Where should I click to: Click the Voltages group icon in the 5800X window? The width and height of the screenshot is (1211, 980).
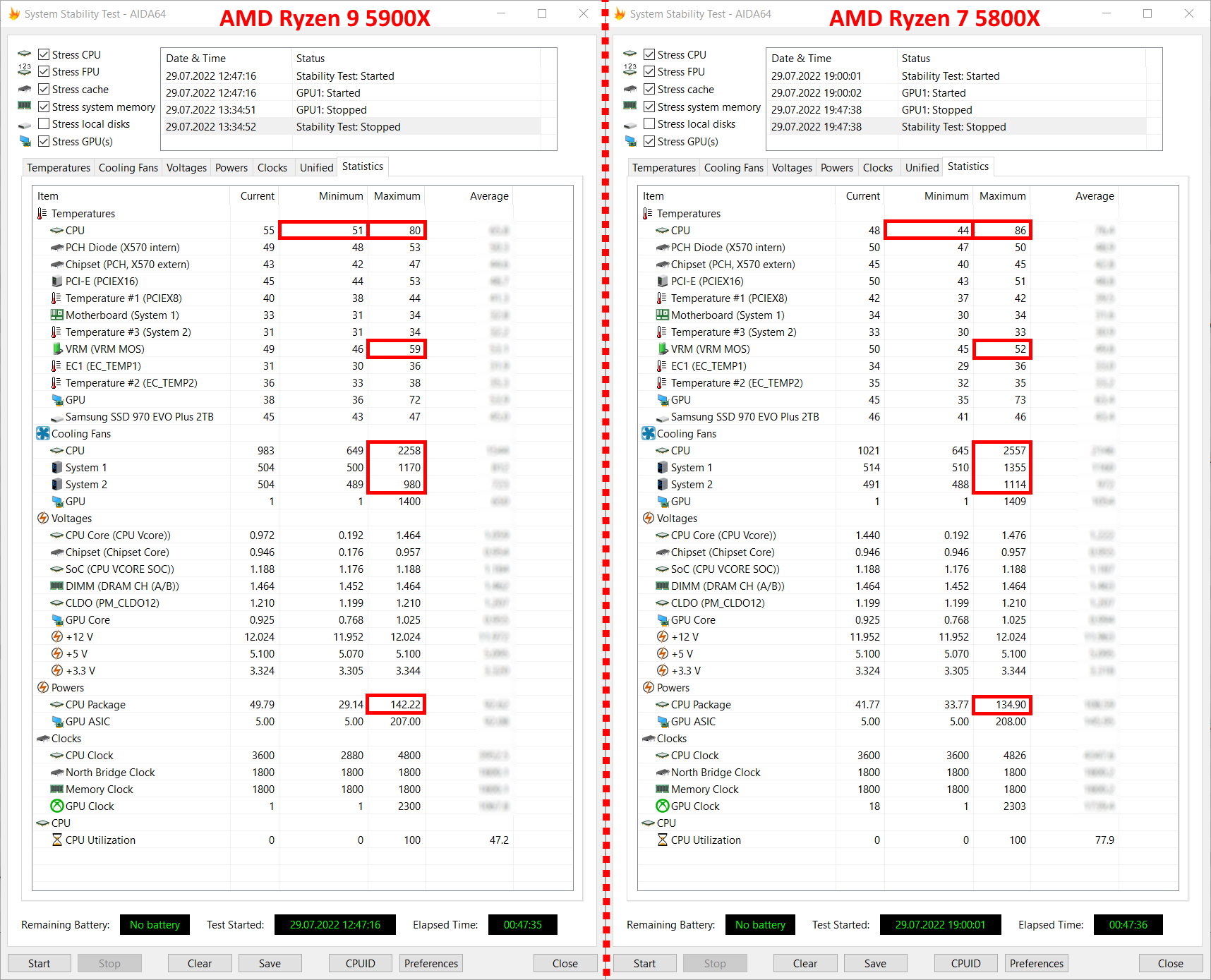click(x=648, y=518)
